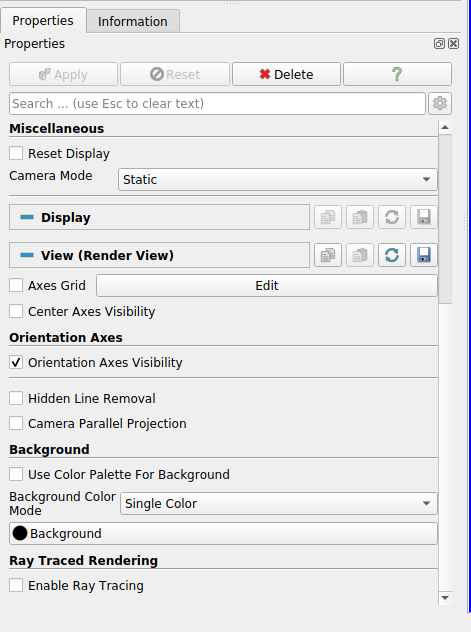Screen dimensions: 471x632
Task: Click save-as-default icon in Display section
Action: 423,217
